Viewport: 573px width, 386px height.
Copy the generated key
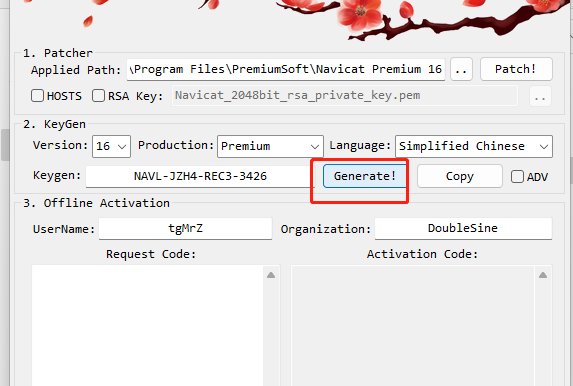coord(460,176)
